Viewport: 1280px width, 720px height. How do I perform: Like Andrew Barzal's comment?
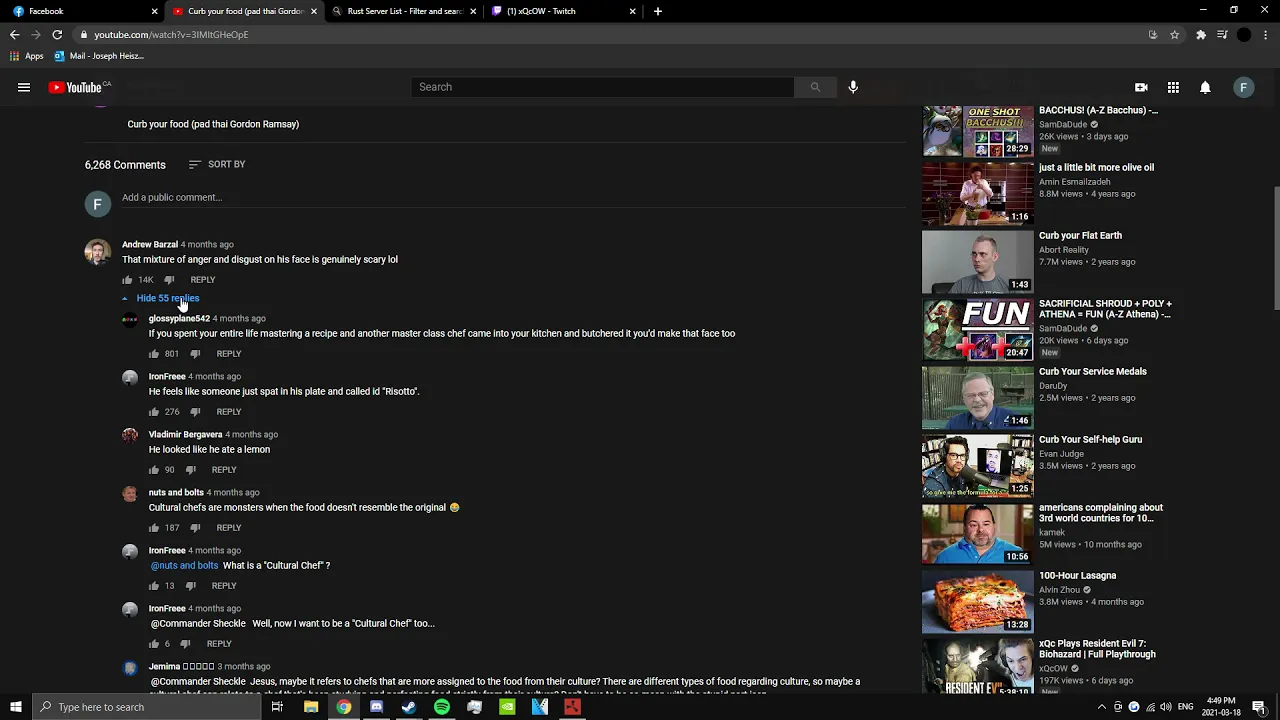point(128,280)
